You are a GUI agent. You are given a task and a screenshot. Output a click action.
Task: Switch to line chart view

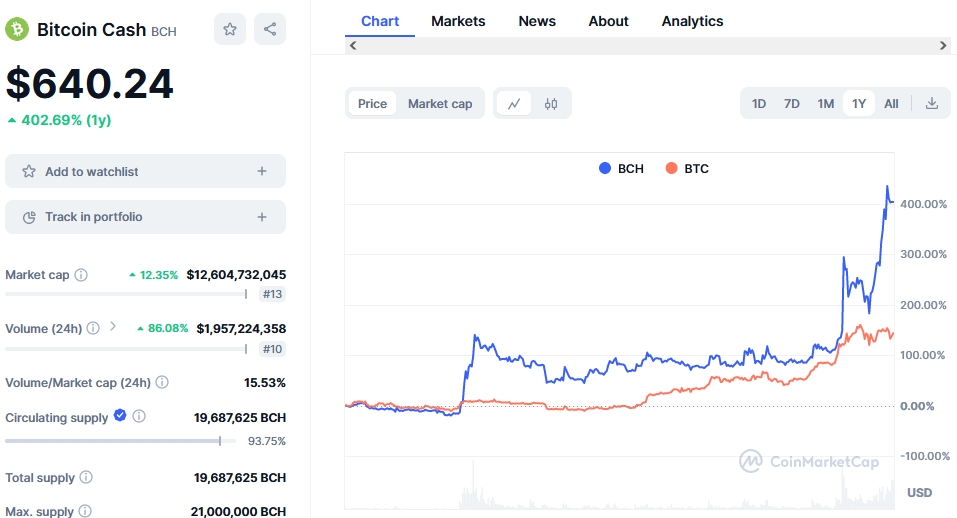(x=514, y=104)
